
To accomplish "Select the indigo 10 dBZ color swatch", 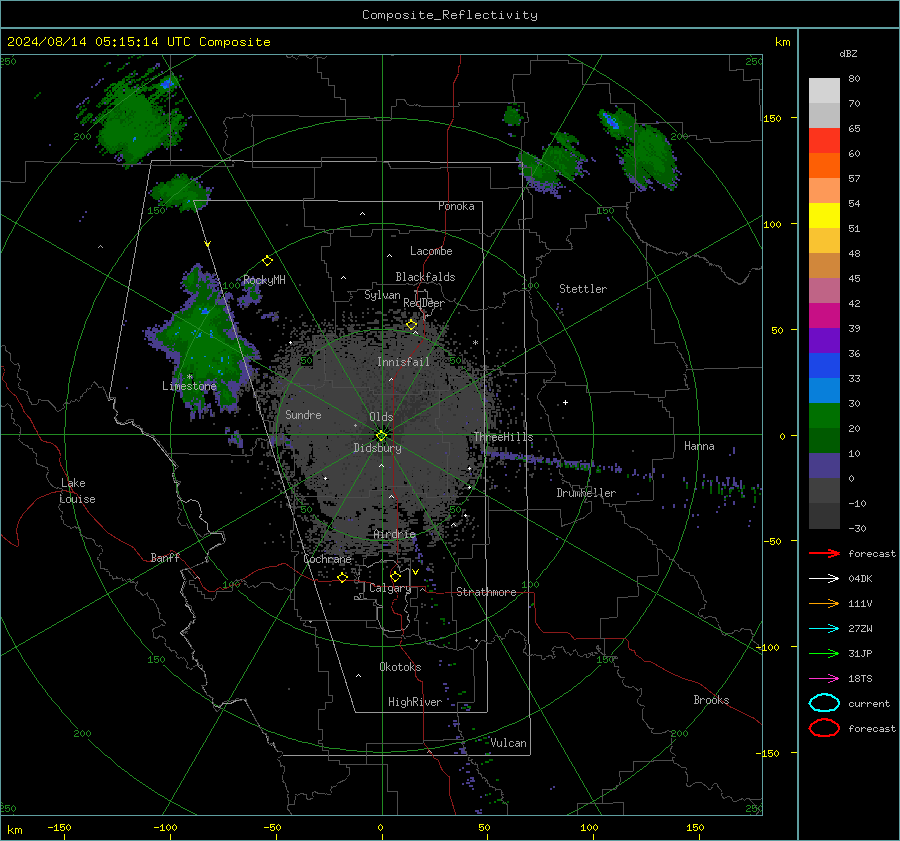I will [824, 465].
